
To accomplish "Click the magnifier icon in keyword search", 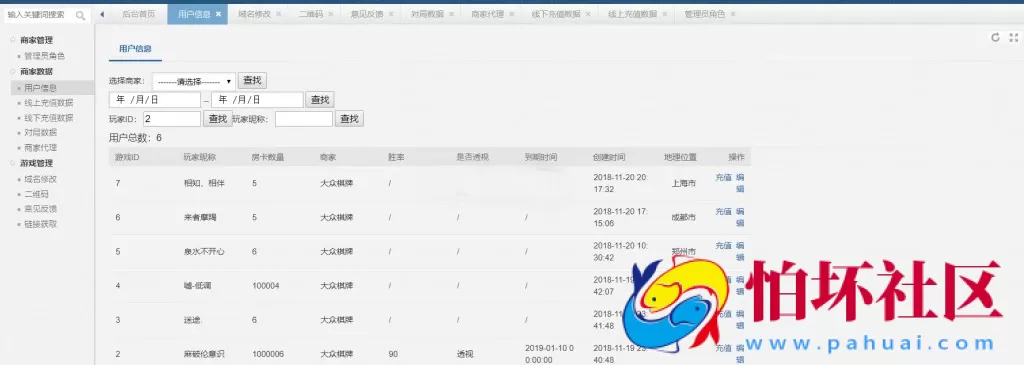I will point(81,15).
